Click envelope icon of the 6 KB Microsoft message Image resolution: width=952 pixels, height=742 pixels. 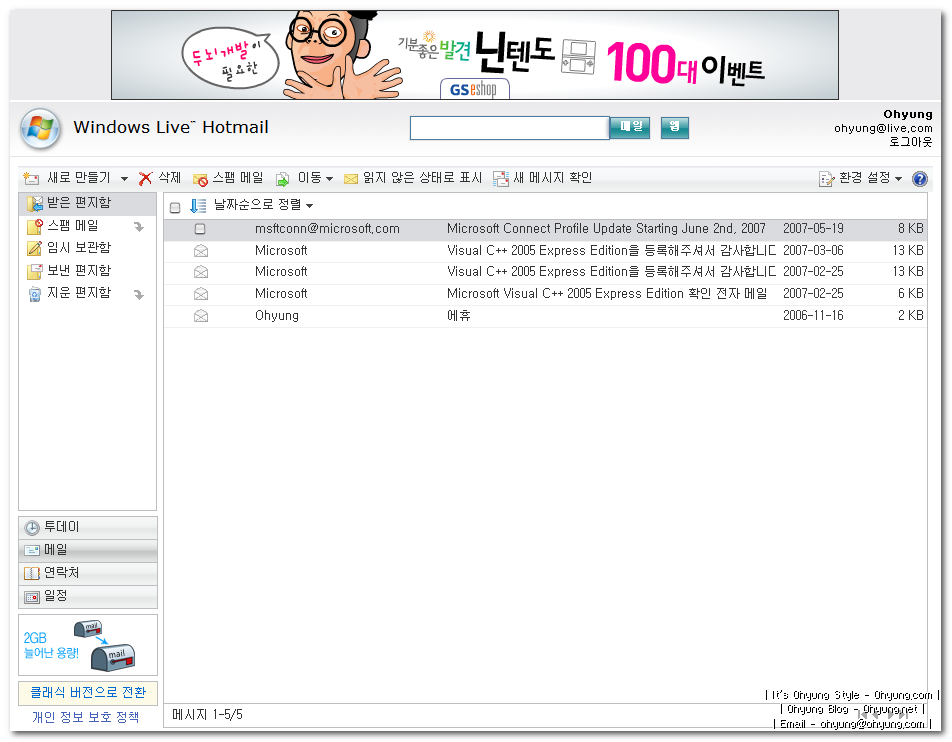coord(200,294)
